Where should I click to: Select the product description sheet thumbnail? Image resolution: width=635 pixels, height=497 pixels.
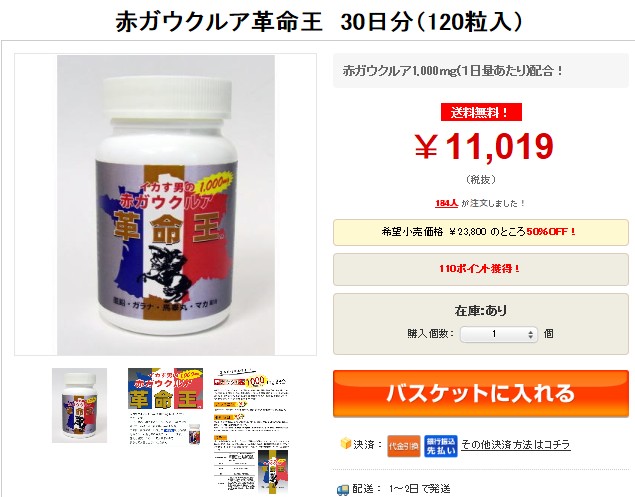[x=251, y=432]
